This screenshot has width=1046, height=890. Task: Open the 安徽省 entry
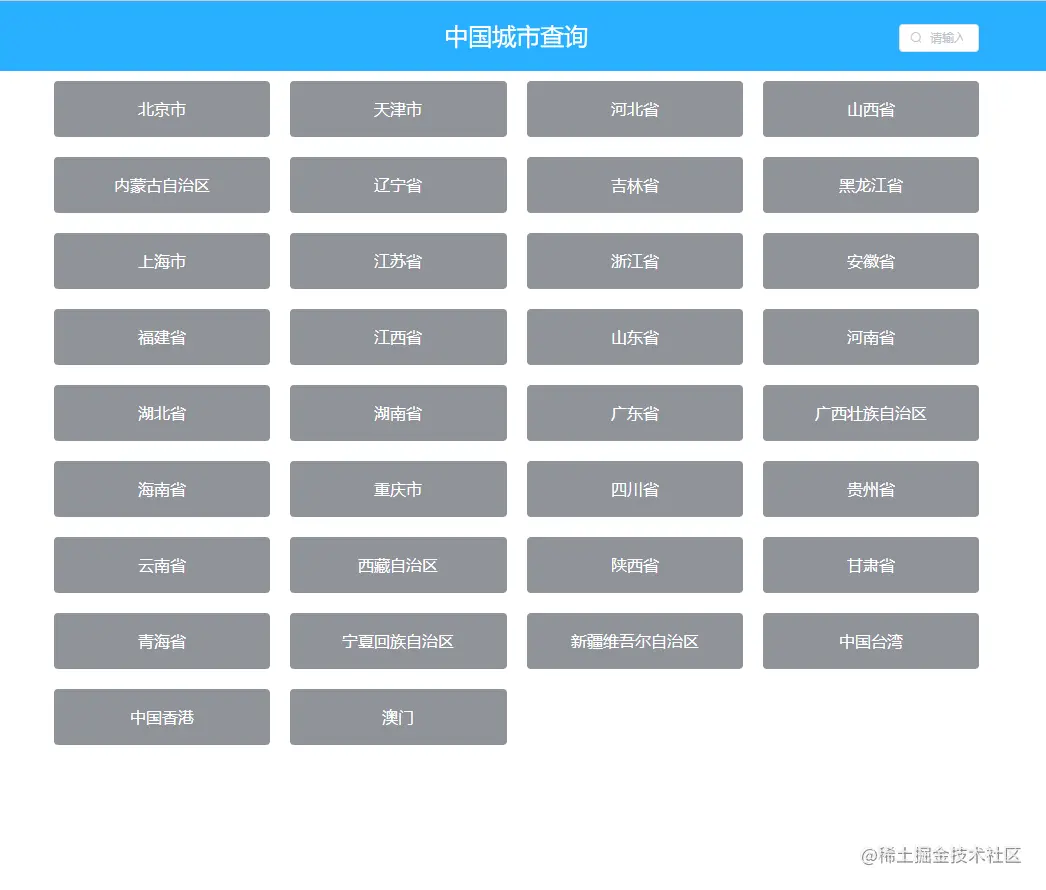pyautogui.click(x=871, y=262)
